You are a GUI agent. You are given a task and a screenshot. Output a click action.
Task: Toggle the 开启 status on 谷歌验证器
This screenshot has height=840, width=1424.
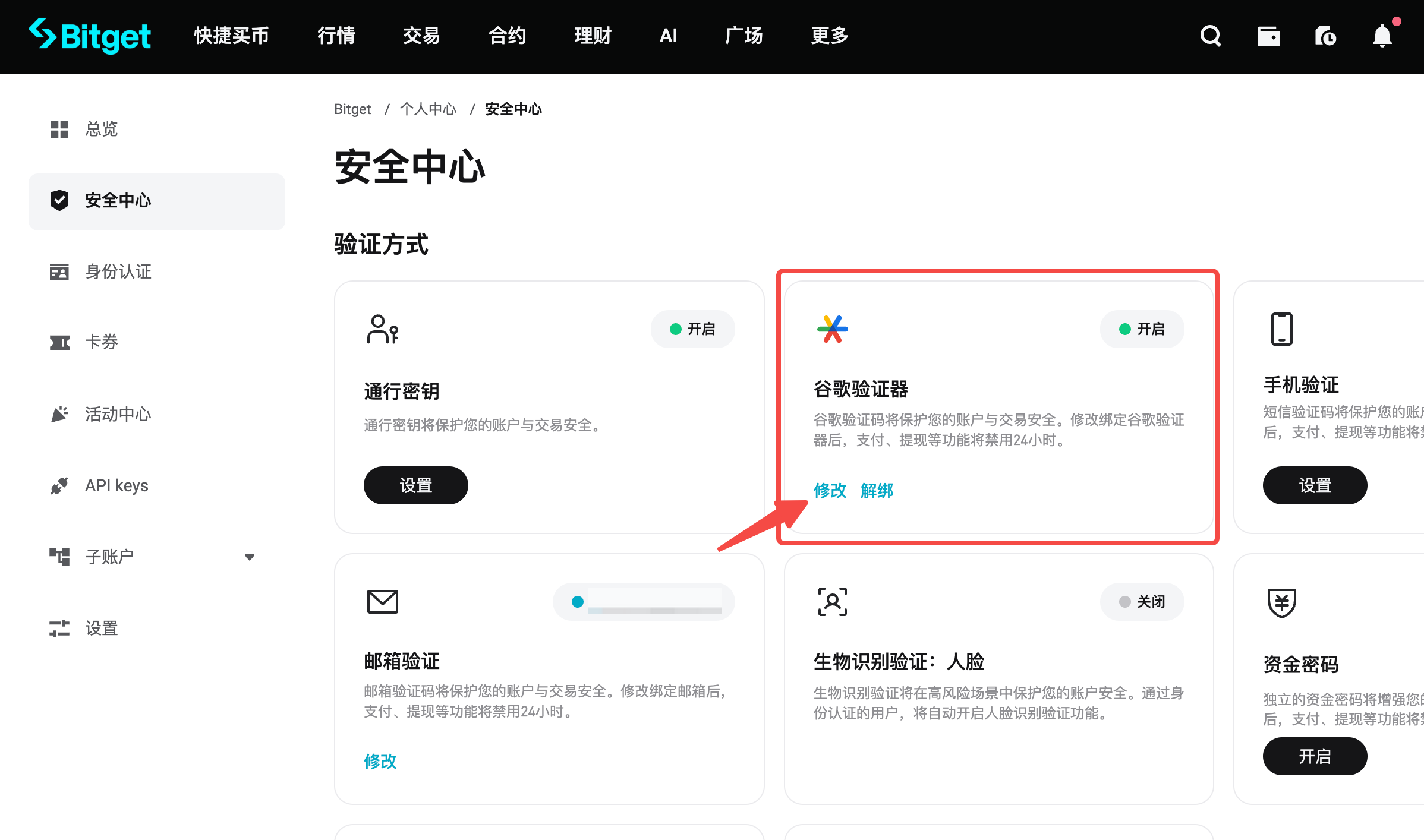[1142, 329]
